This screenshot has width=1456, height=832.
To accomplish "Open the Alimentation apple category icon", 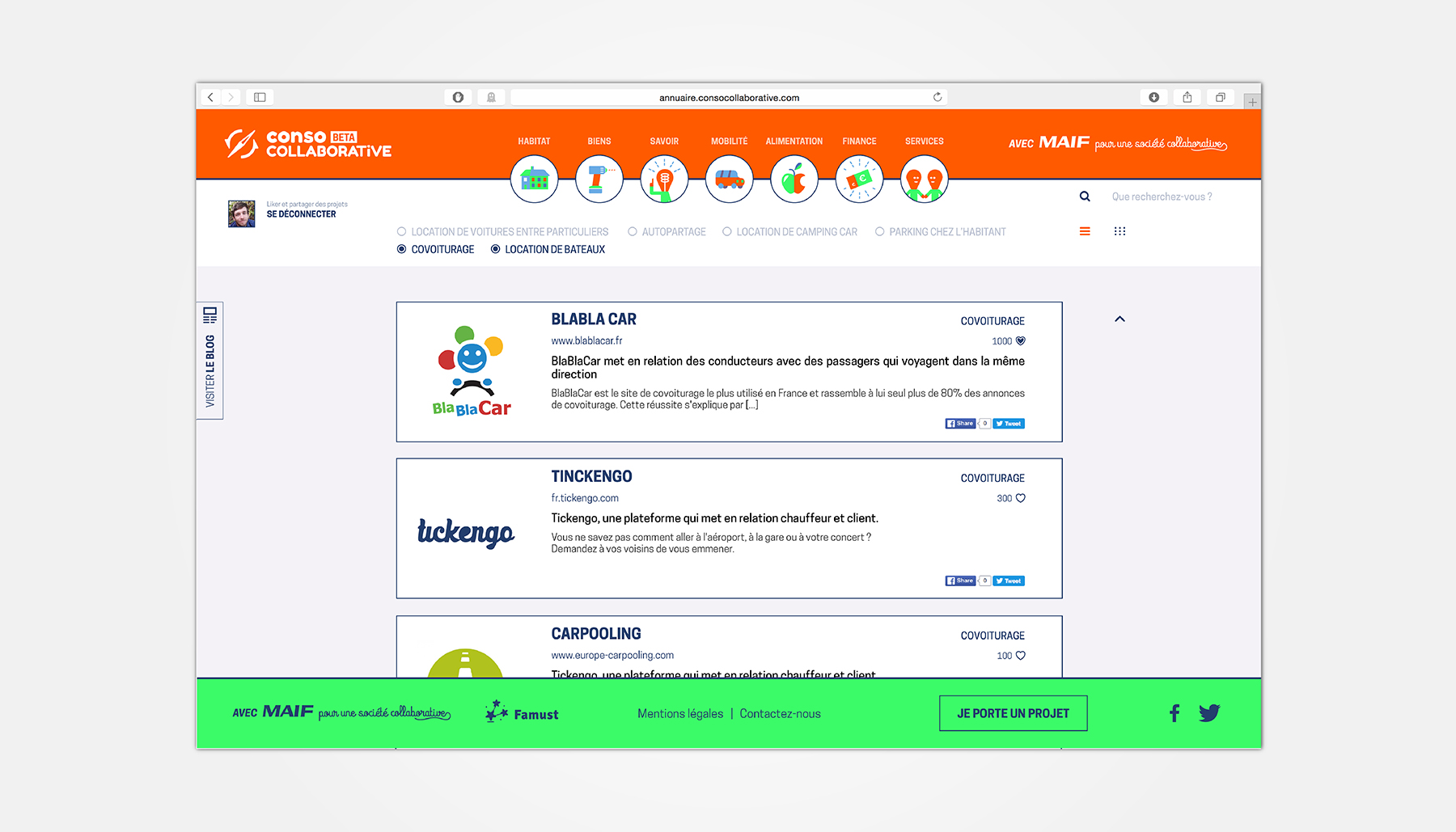I will 794,179.
